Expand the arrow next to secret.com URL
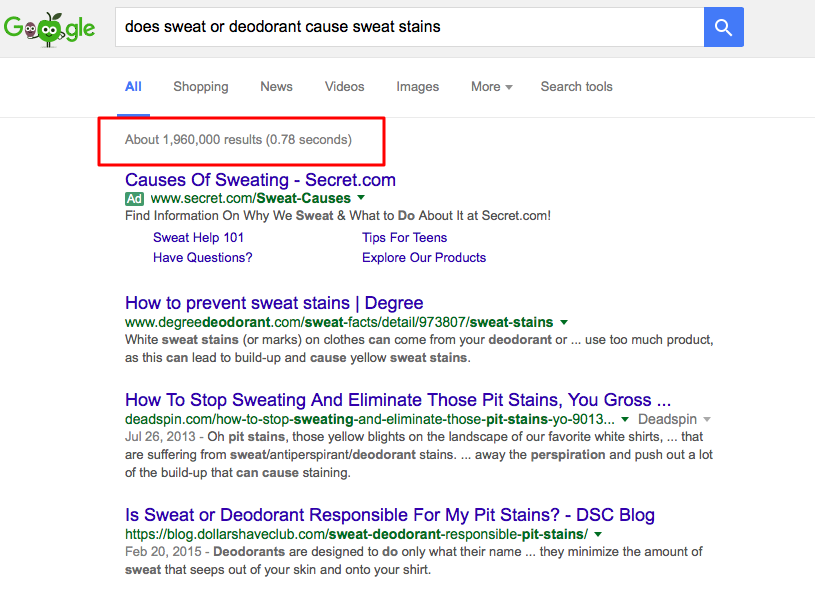The image size is (815, 590). 361,198
